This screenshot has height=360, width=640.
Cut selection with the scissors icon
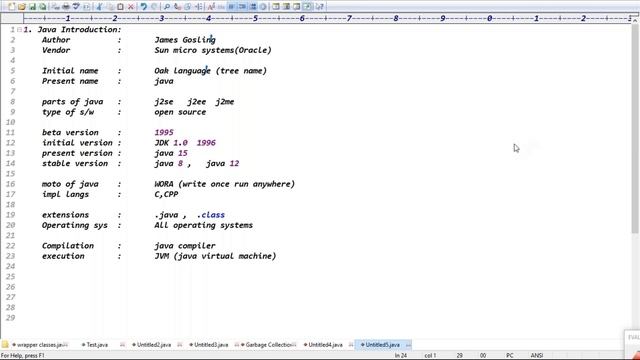point(99,7)
